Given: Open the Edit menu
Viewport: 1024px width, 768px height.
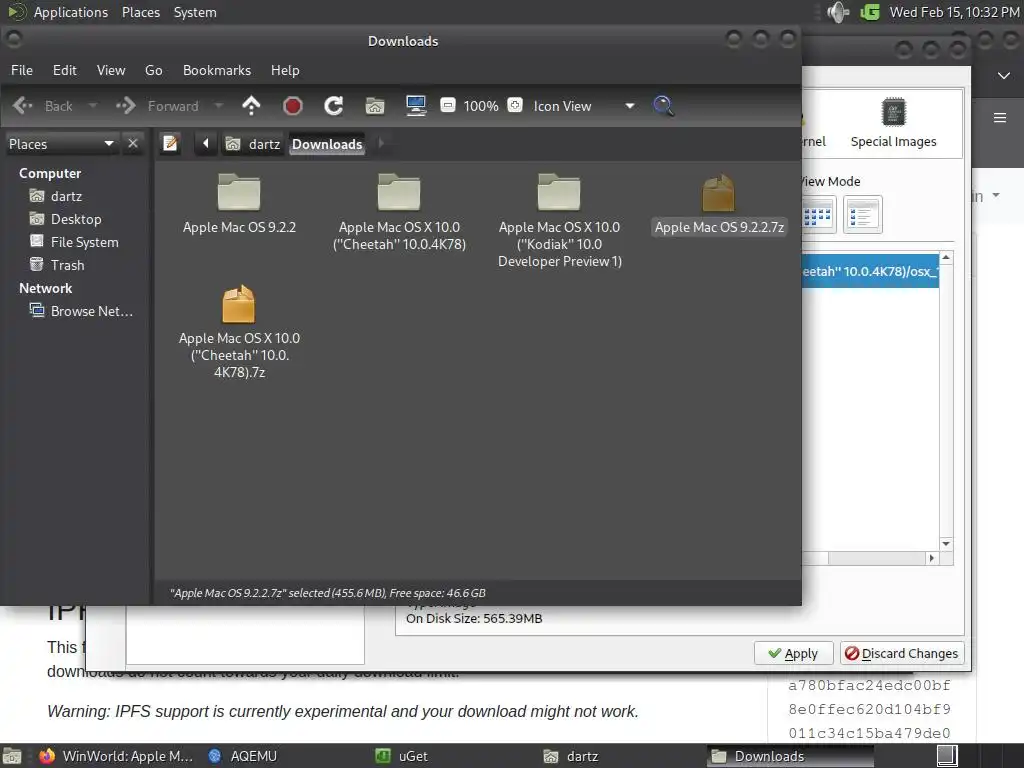Looking at the screenshot, I should [65, 70].
